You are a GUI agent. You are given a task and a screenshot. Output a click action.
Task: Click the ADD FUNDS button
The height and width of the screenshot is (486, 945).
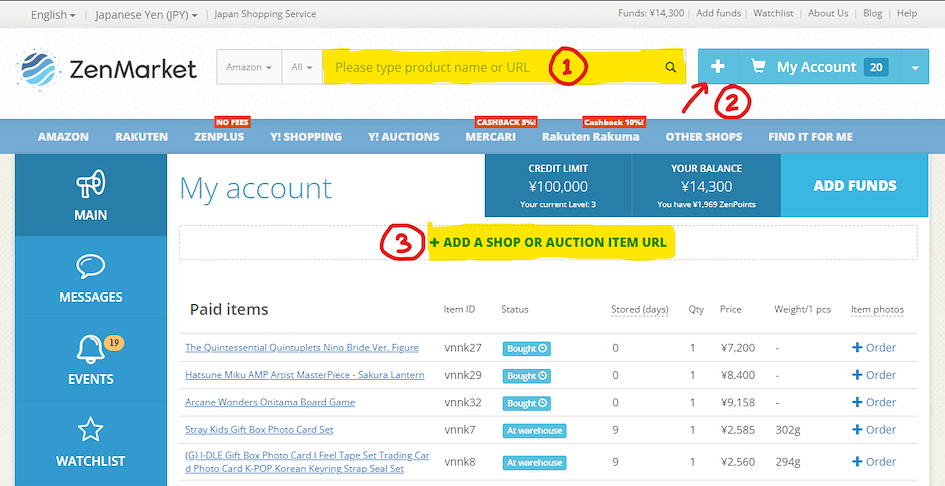[855, 186]
